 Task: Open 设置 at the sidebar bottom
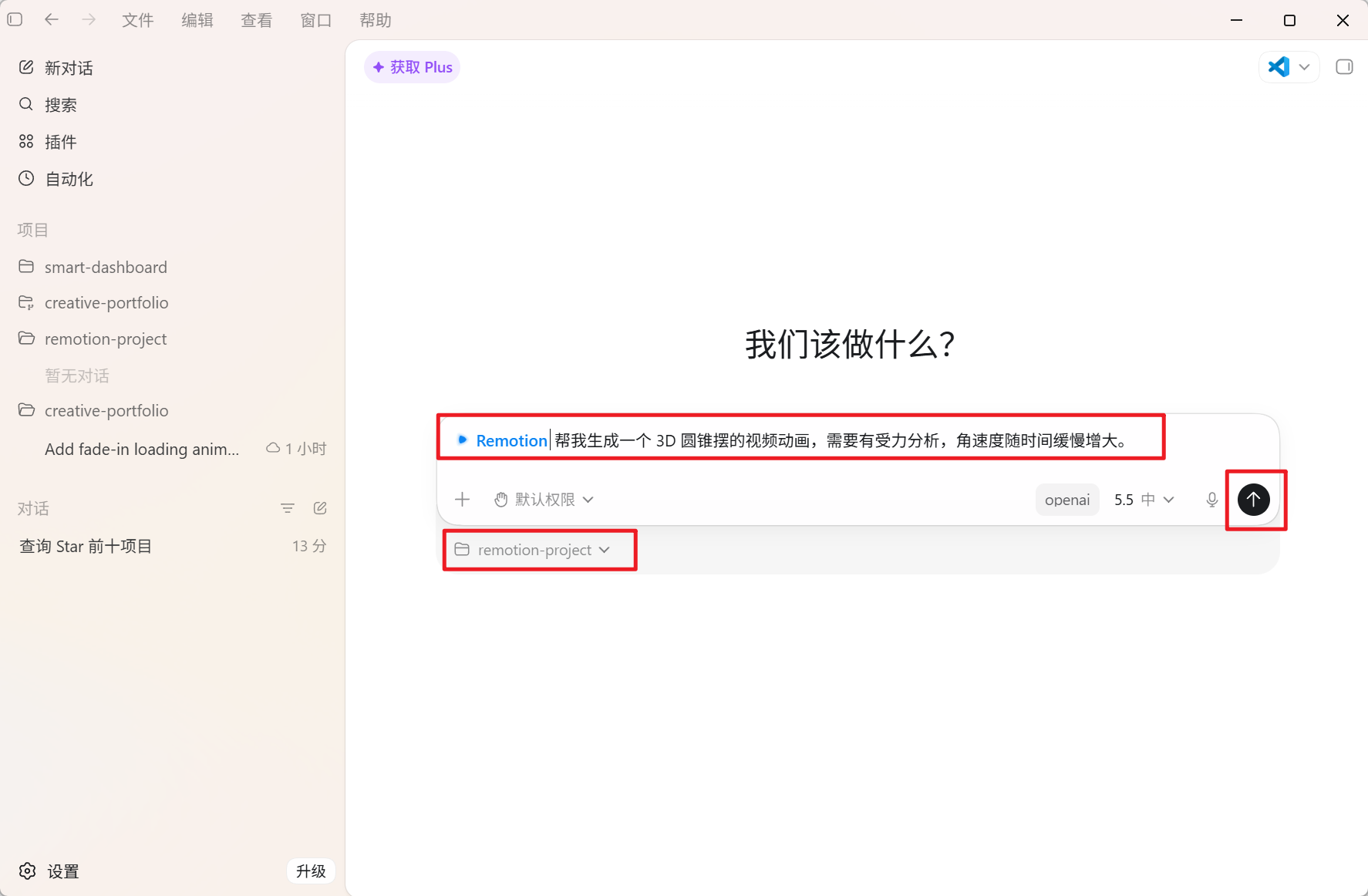click(49, 871)
